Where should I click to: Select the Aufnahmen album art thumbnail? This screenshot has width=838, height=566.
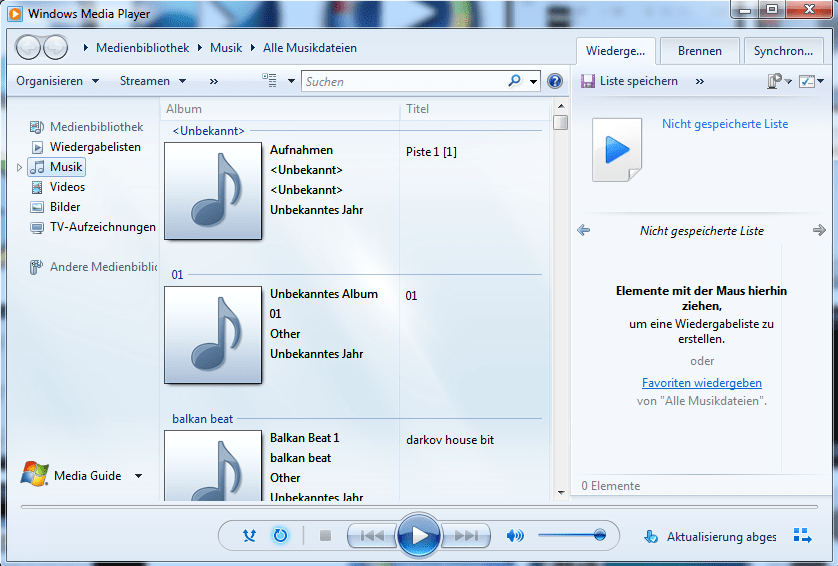pyautogui.click(x=213, y=191)
